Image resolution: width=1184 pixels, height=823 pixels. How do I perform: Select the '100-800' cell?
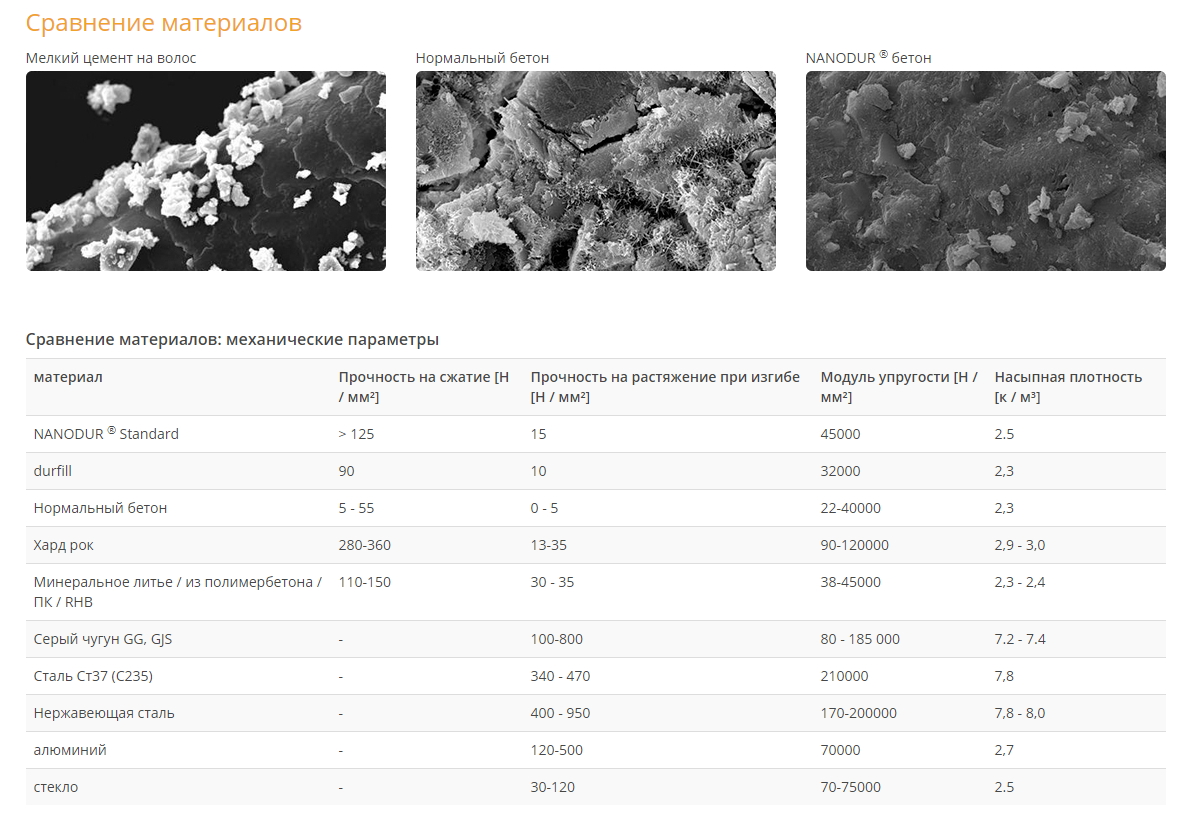(557, 639)
